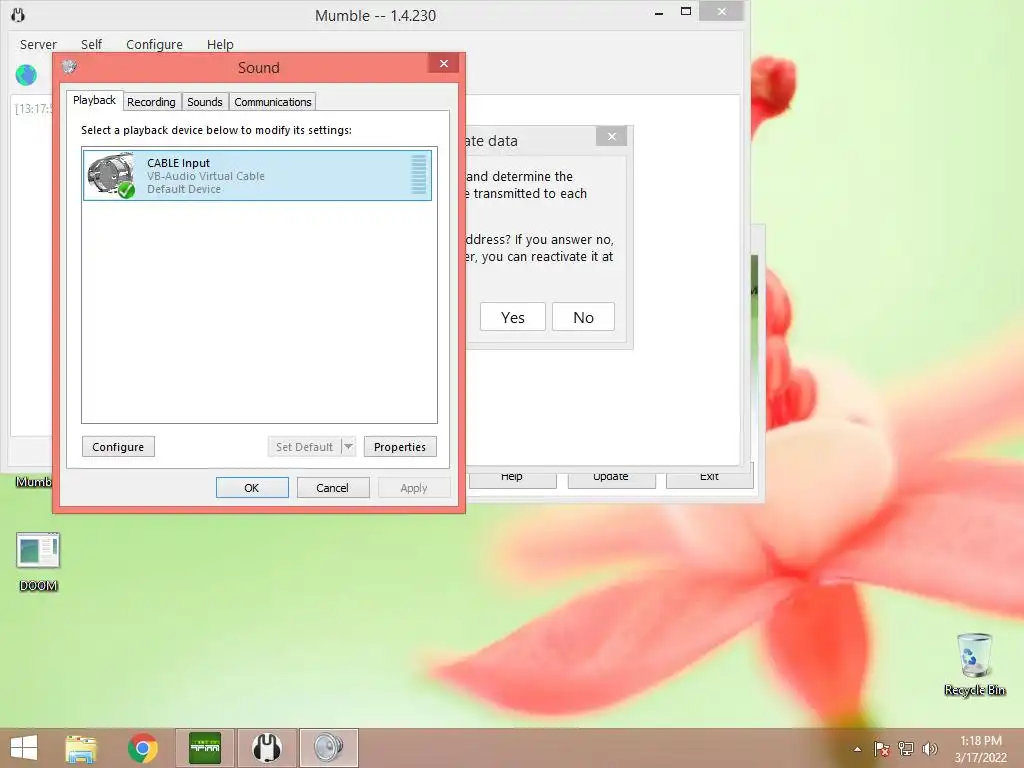1024x768 pixels.
Task: Switch to the Sound speaker taskbar item
Action: click(x=328, y=748)
